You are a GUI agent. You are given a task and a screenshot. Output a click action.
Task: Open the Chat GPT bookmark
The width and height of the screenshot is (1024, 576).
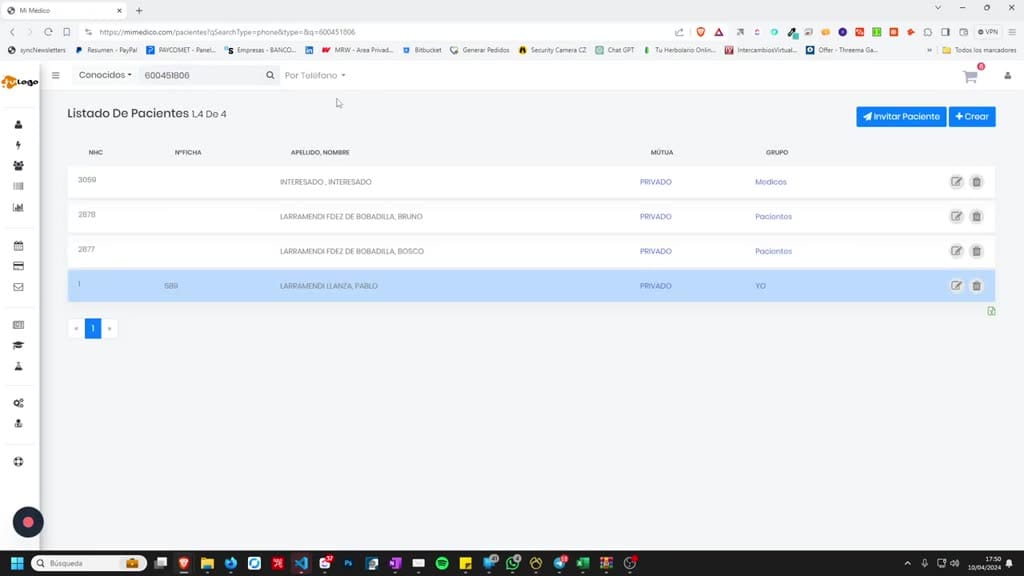click(615, 50)
